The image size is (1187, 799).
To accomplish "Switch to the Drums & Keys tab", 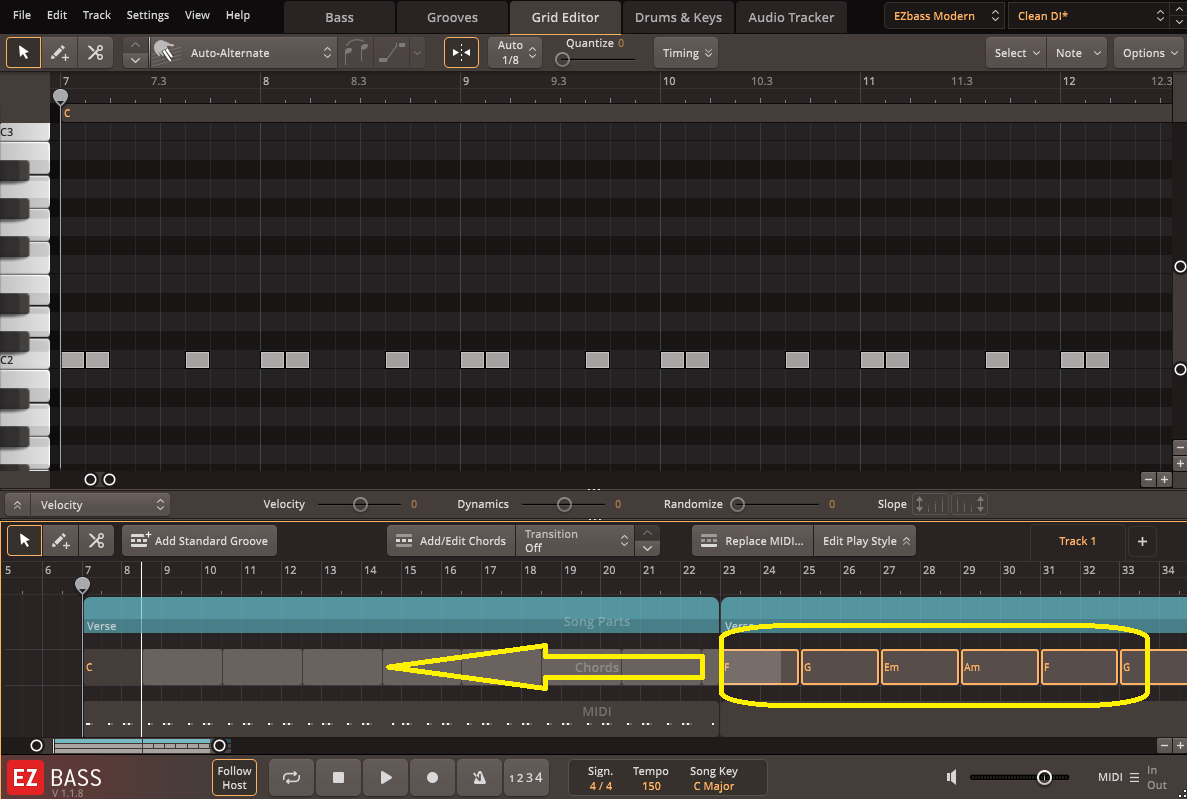I will tap(678, 17).
